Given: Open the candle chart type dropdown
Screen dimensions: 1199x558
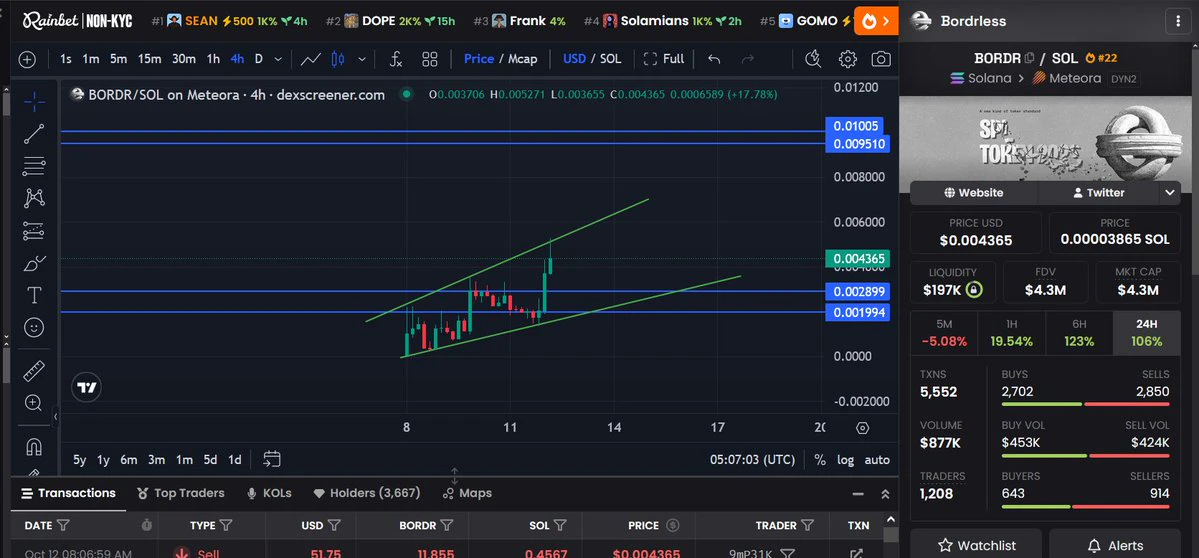Looking at the screenshot, I should pyautogui.click(x=362, y=59).
